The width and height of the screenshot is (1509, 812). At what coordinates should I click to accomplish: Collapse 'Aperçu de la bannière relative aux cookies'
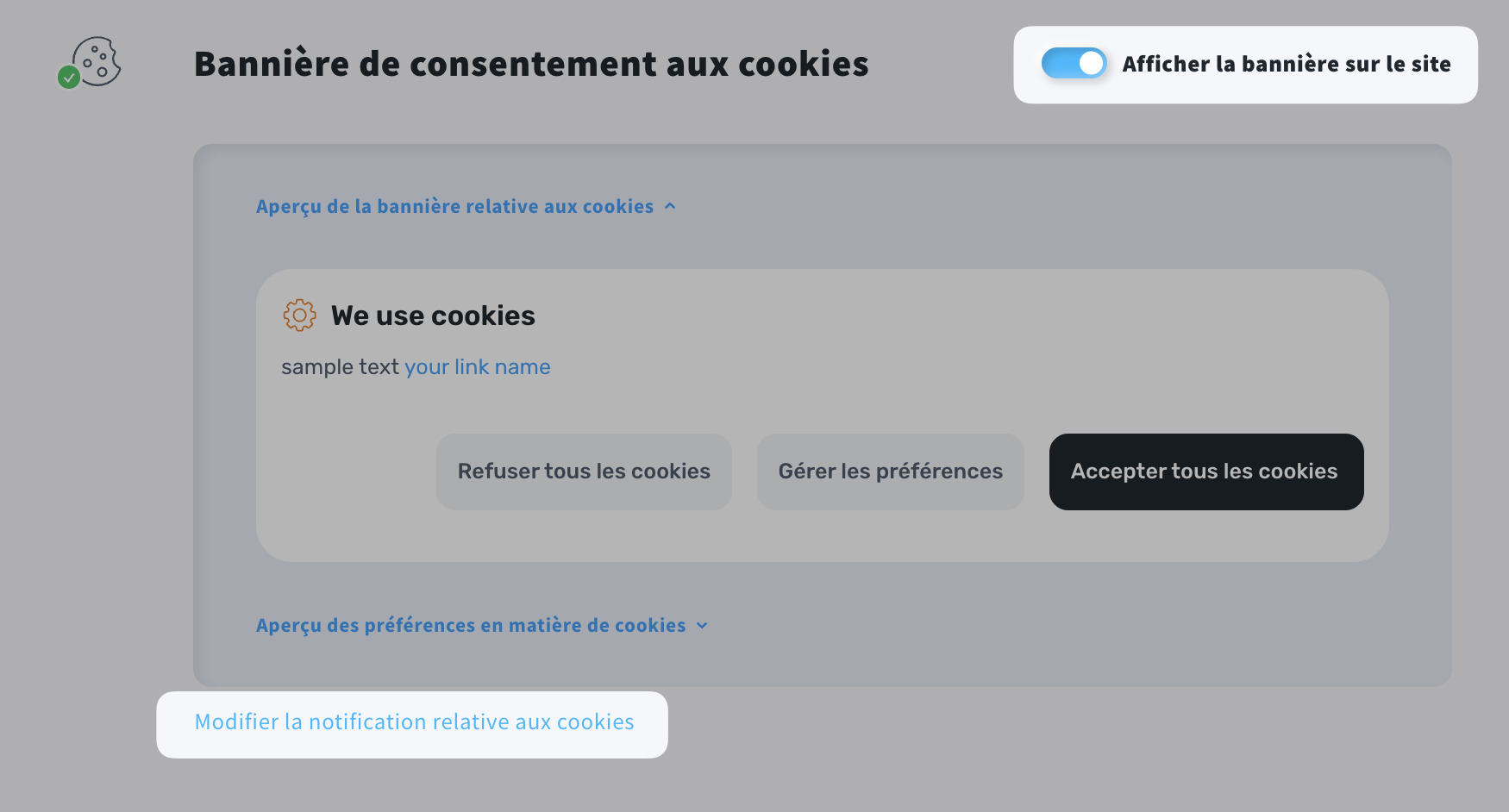point(454,207)
